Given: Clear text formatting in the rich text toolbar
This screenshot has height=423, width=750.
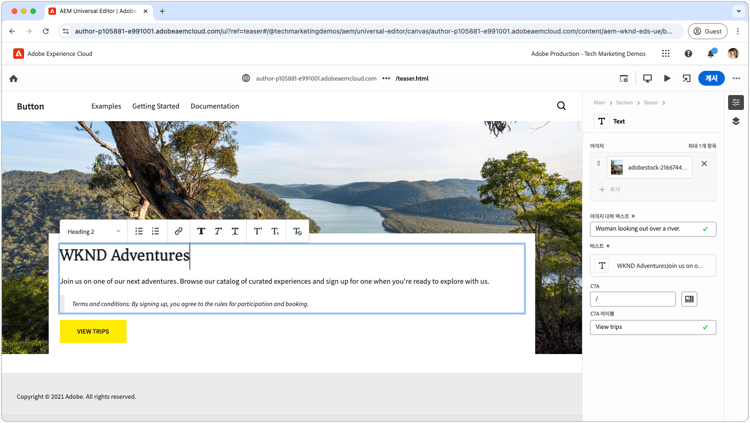Looking at the screenshot, I should coord(297,232).
